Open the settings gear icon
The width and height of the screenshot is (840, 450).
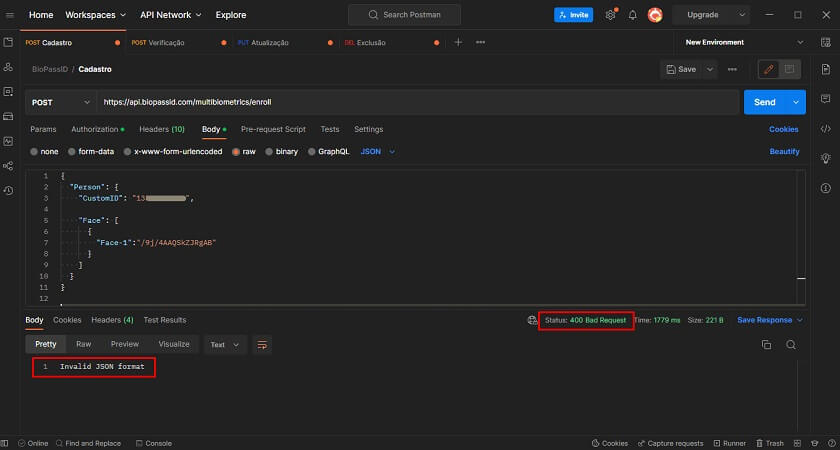coord(610,15)
